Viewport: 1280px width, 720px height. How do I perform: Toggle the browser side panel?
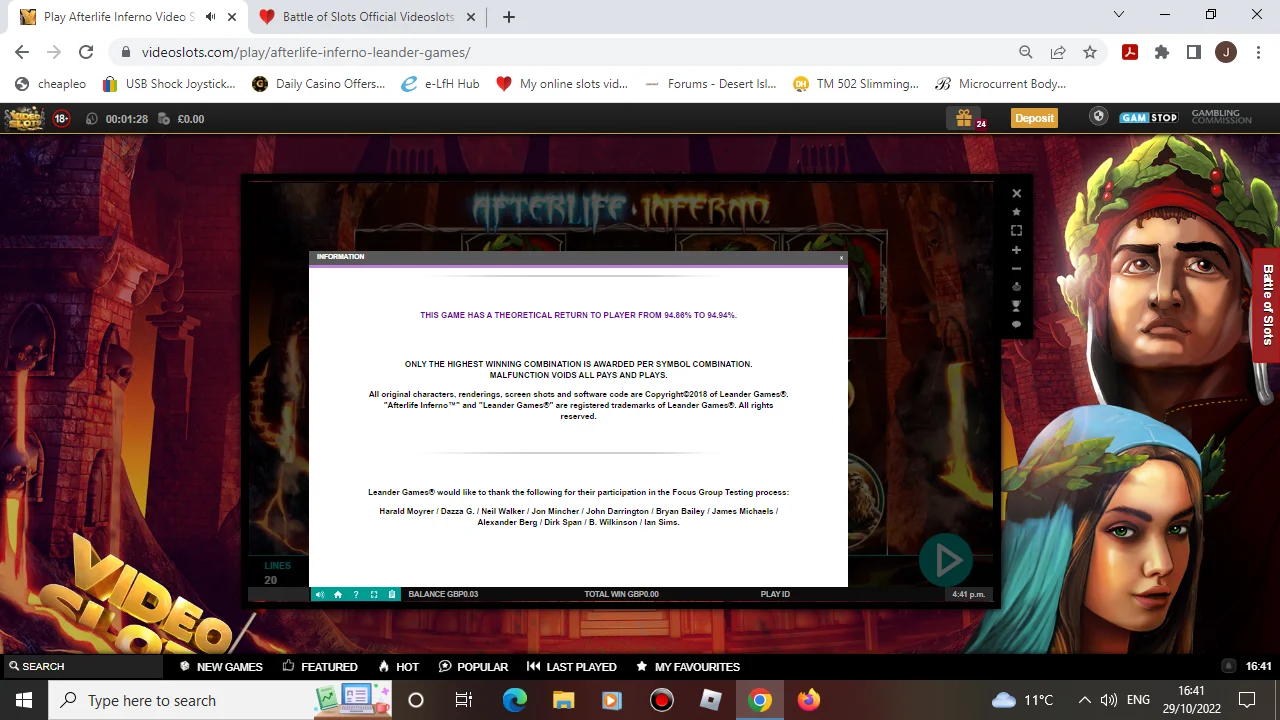tap(1194, 52)
